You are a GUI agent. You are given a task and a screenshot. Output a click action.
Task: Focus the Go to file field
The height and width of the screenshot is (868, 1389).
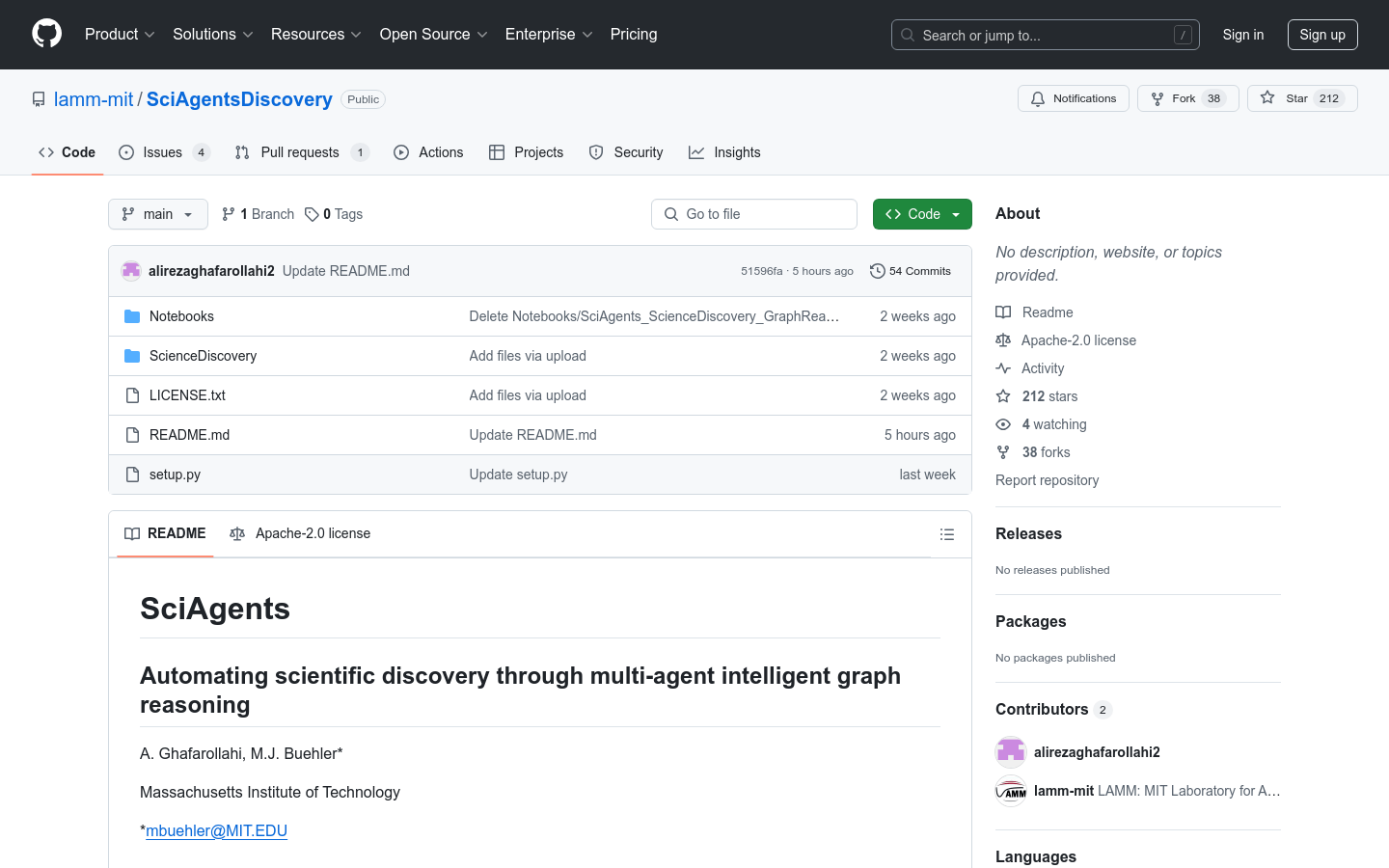pyautogui.click(x=754, y=214)
